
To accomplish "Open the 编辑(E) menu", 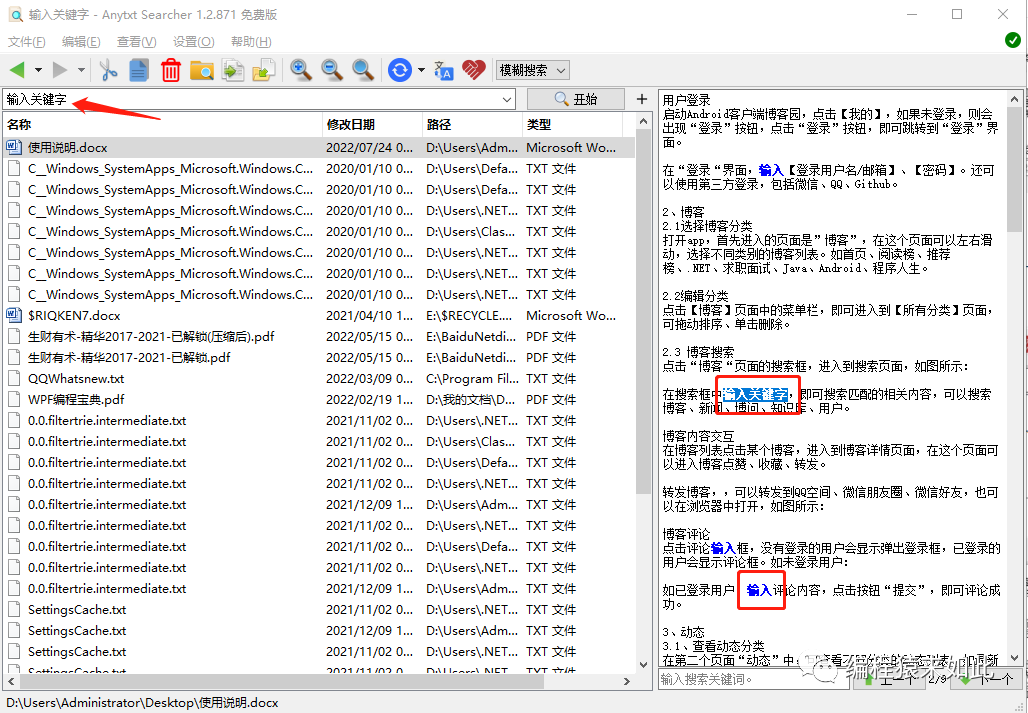I will pyautogui.click(x=81, y=42).
